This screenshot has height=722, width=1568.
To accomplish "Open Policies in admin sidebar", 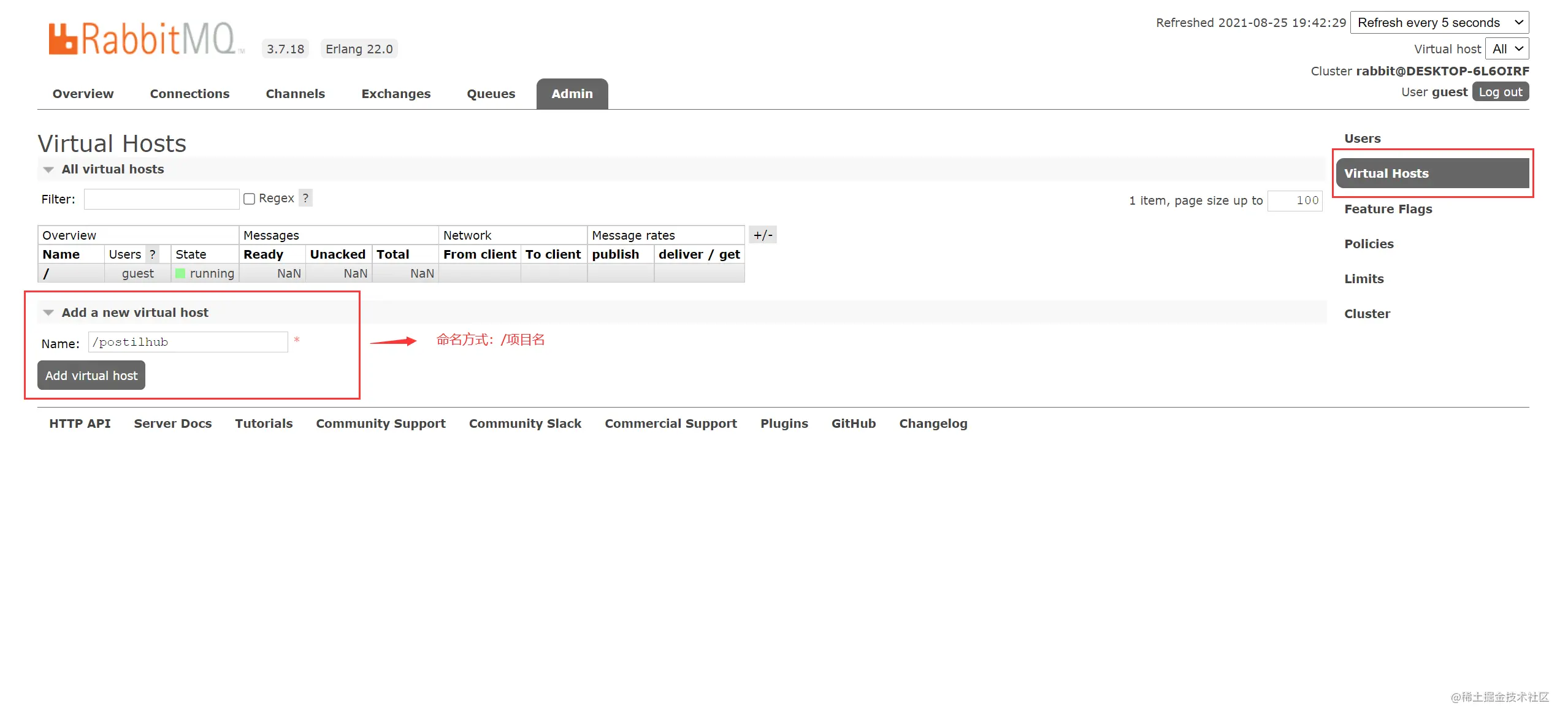I will pos(1369,244).
